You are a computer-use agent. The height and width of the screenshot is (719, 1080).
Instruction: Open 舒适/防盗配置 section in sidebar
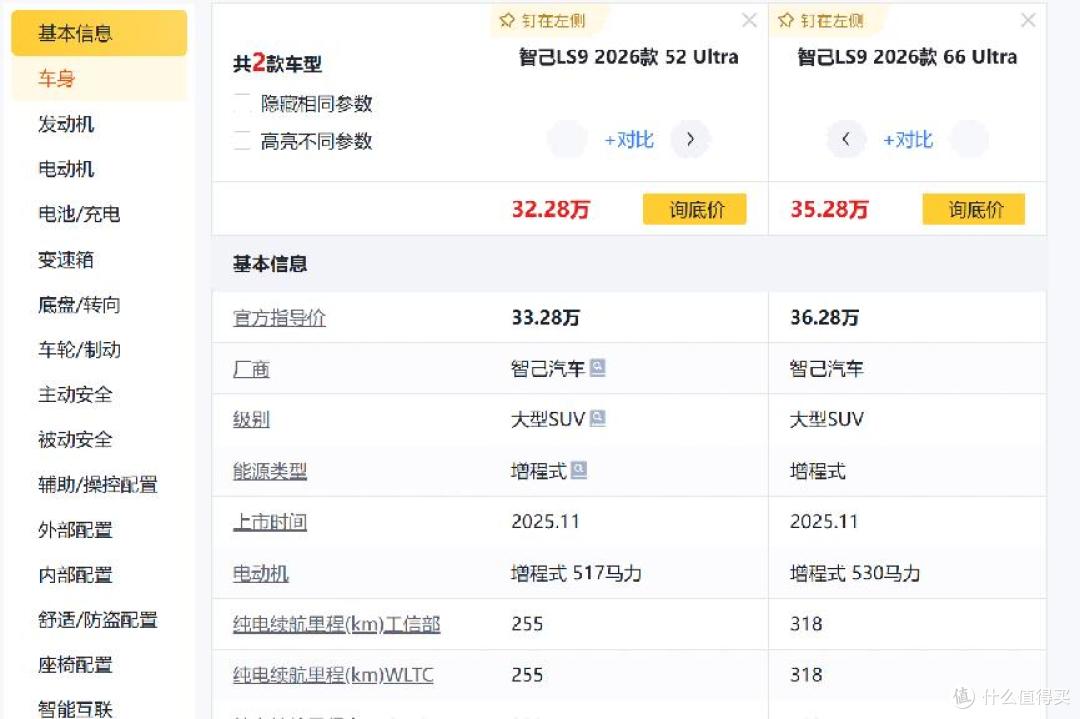click(98, 620)
